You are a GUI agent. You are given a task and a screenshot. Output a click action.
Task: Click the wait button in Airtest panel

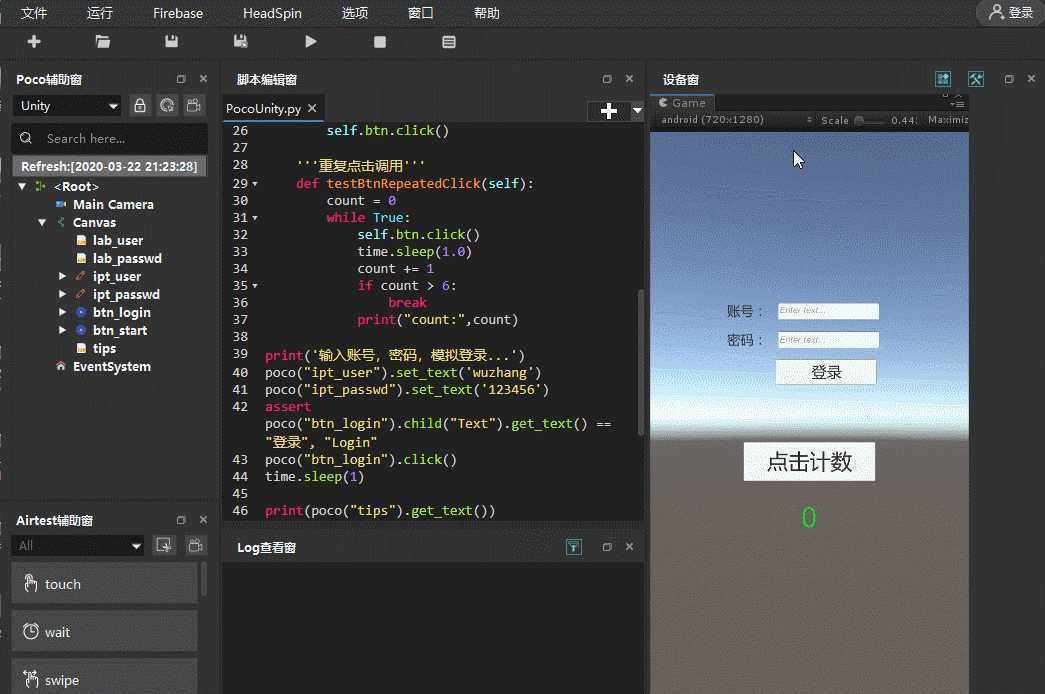[105, 631]
